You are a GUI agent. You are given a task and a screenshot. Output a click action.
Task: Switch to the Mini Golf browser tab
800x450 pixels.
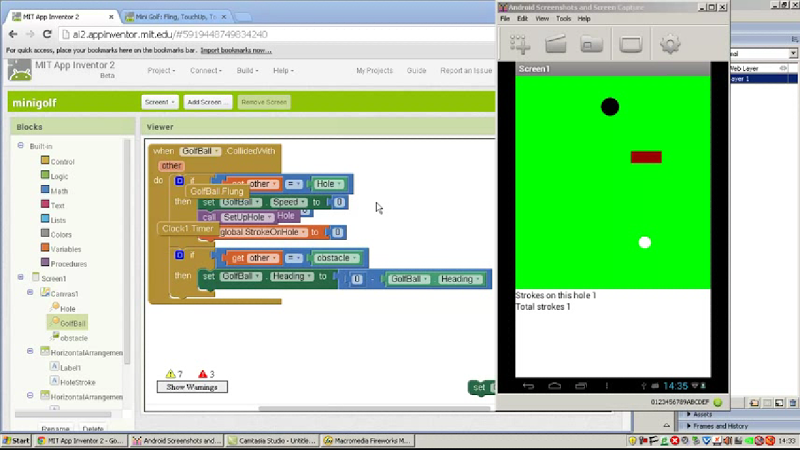point(176,17)
